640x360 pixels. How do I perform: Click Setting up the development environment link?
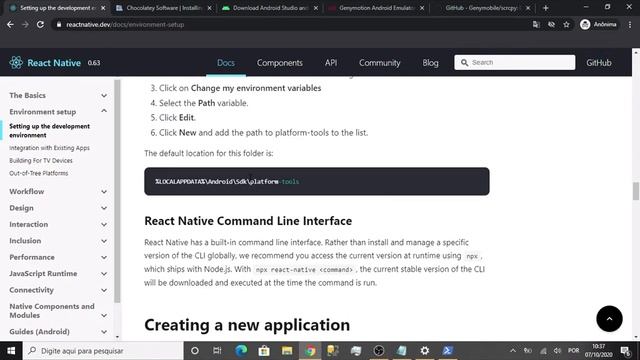coord(49,131)
